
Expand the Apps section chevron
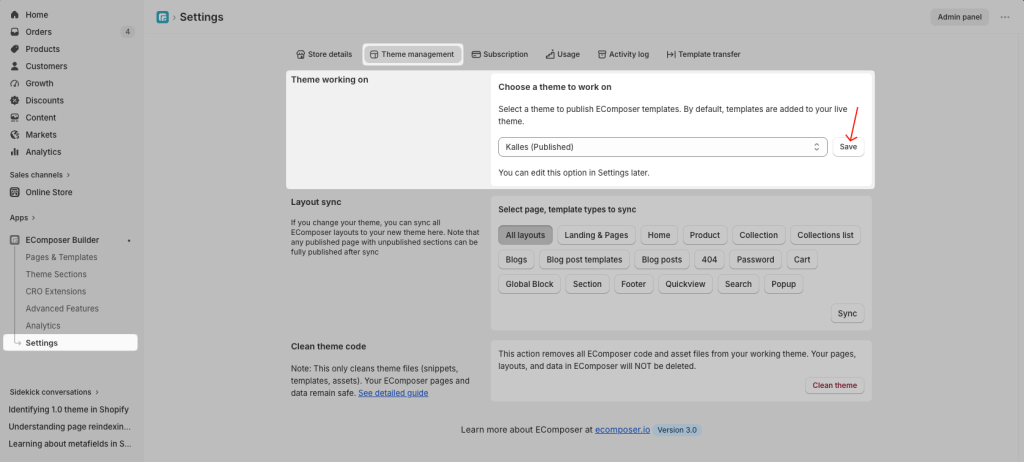pos(33,218)
